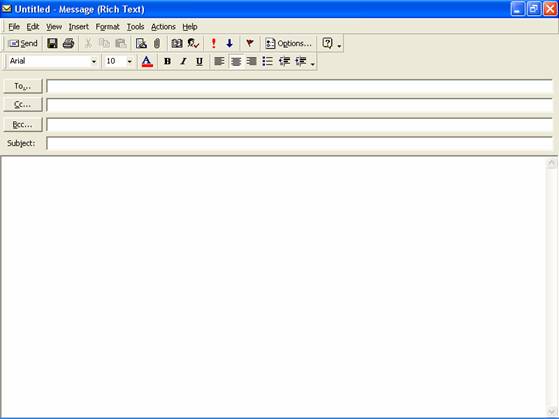
Task: Attach a file with paperclip icon
Action: [x=157, y=44]
